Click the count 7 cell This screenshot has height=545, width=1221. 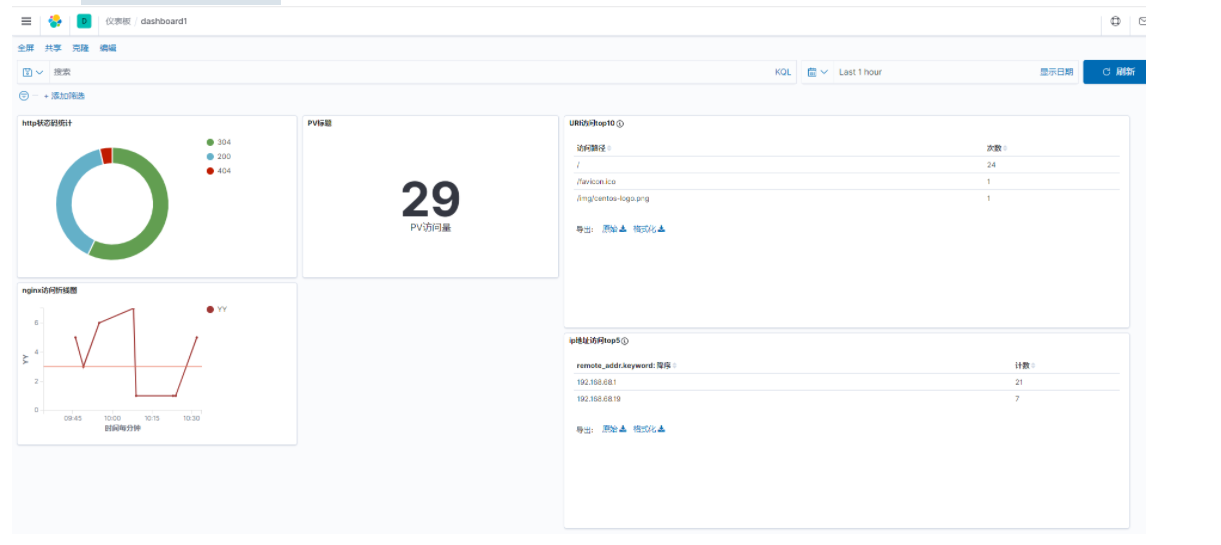[1016, 399]
